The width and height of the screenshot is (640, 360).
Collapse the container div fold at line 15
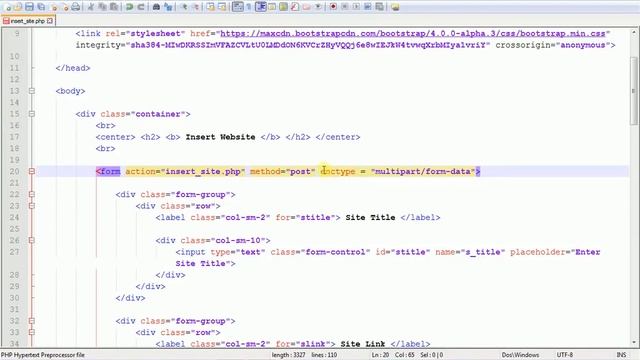[x=31, y=114]
